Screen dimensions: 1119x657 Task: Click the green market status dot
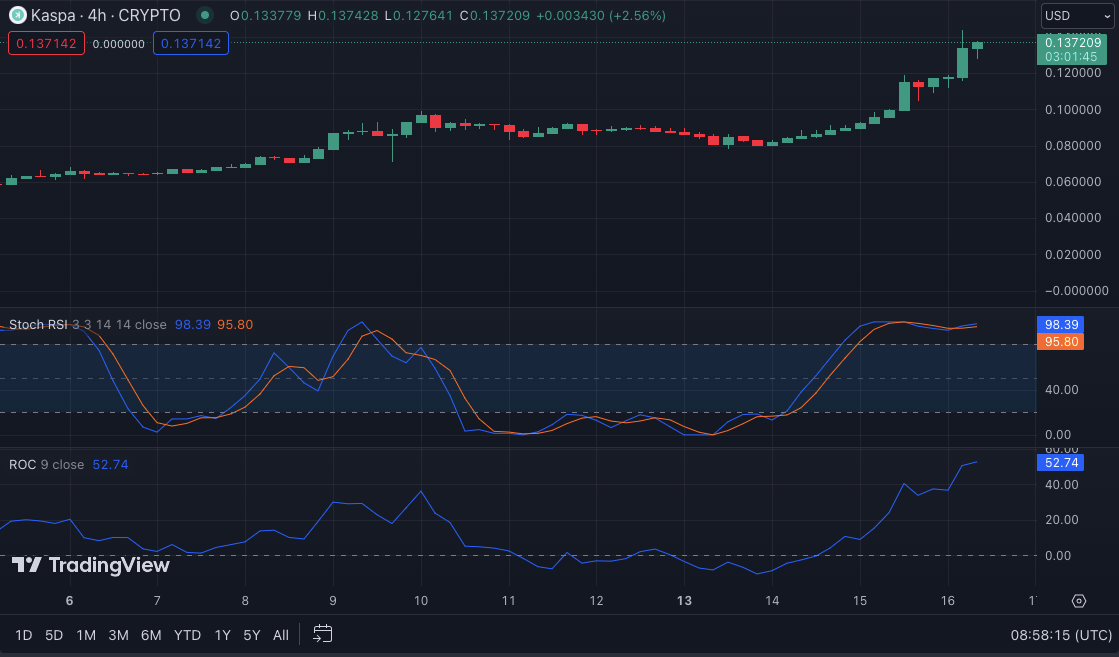pos(205,16)
